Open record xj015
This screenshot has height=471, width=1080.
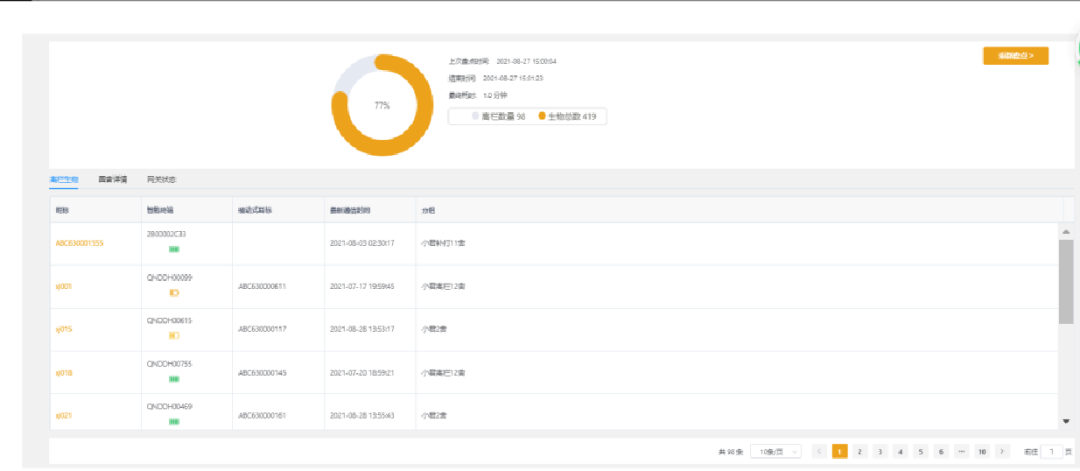tap(63, 329)
